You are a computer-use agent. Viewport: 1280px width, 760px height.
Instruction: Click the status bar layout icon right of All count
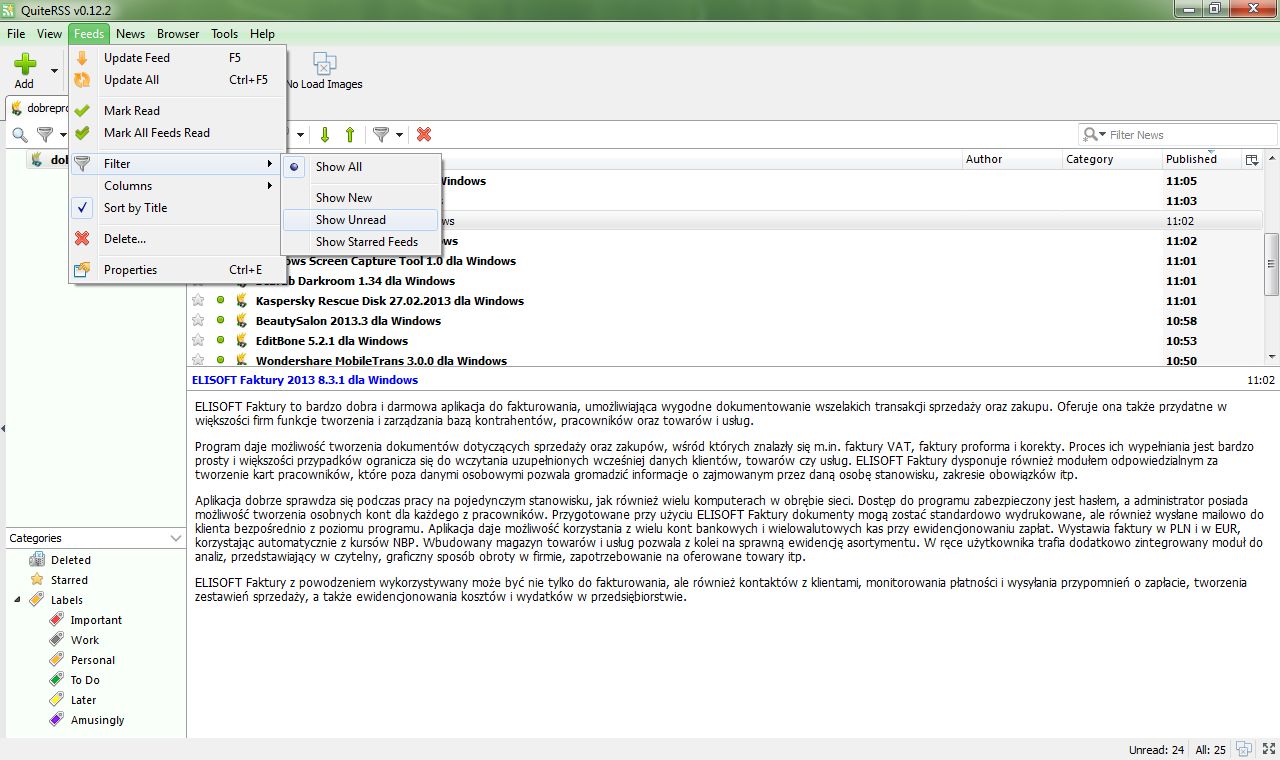(x=1243, y=749)
